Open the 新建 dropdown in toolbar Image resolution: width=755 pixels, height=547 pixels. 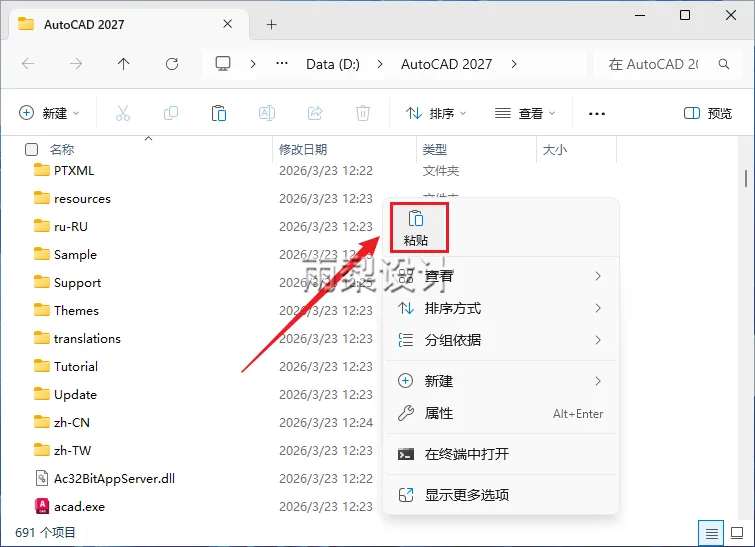(49, 113)
